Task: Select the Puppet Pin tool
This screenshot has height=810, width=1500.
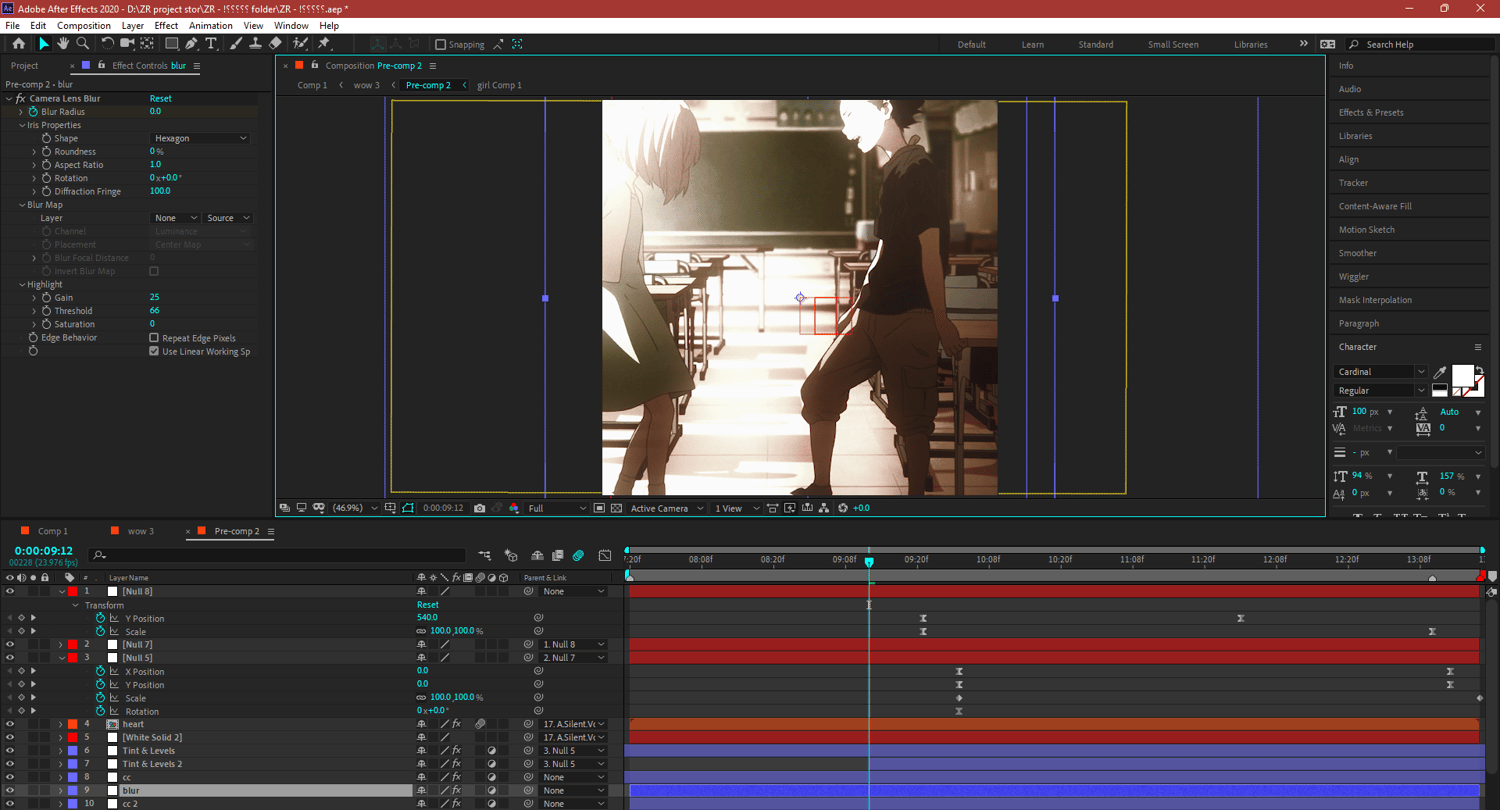Action: point(324,44)
